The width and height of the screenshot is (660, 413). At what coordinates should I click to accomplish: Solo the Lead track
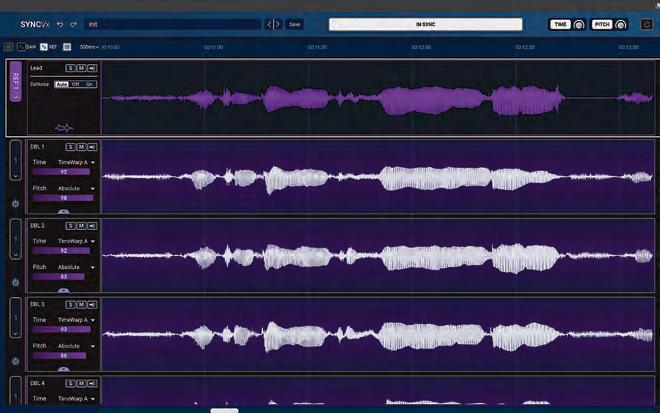[70, 68]
